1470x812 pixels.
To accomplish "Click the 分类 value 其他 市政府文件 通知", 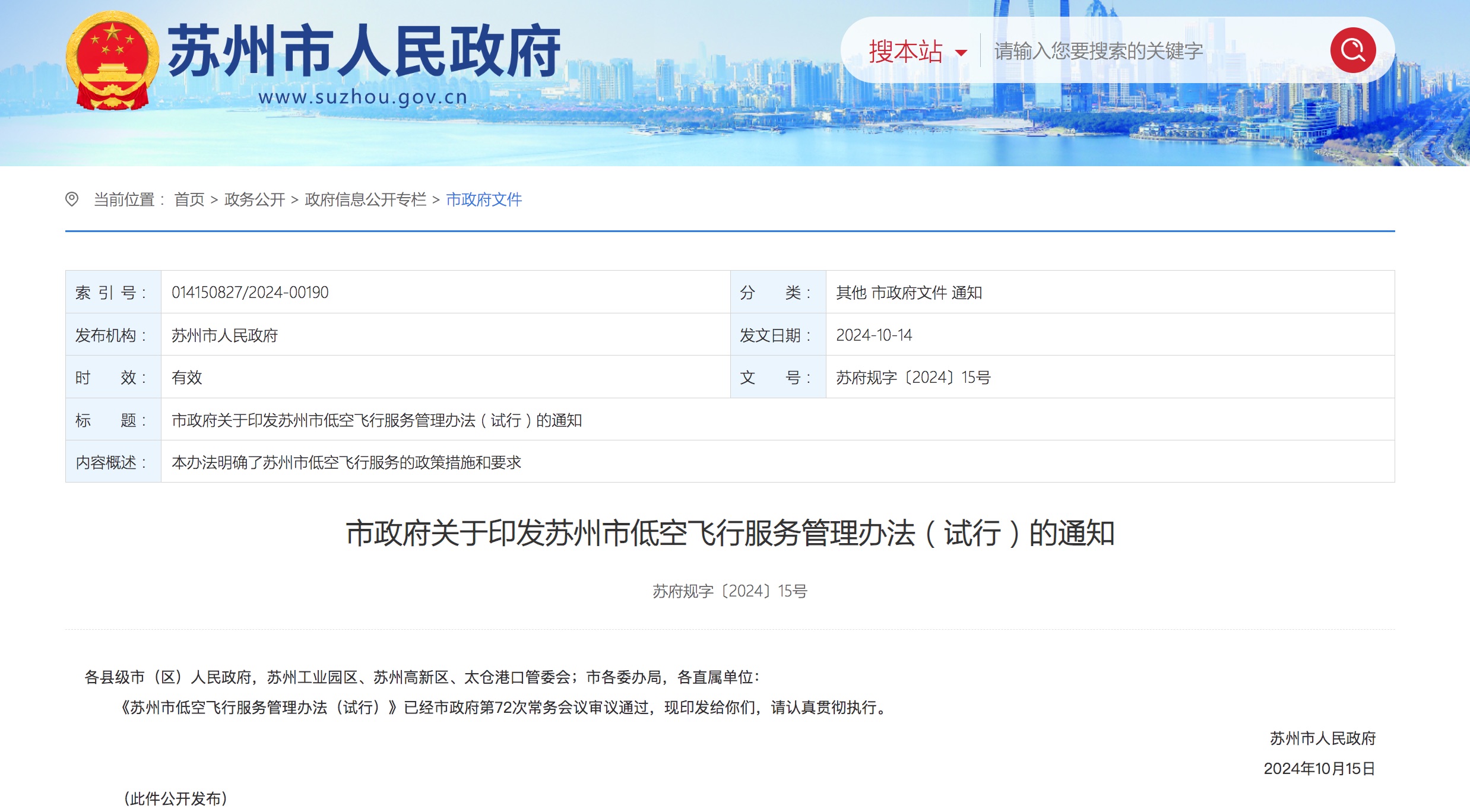I will click(909, 293).
